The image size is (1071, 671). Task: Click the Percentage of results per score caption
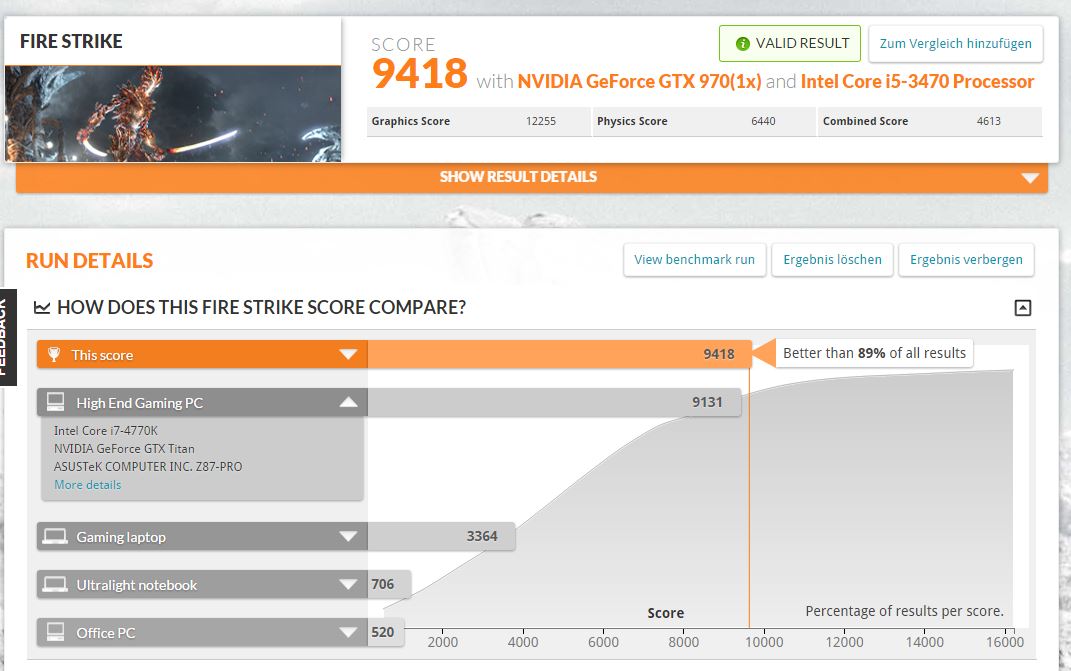pos(904,611)
